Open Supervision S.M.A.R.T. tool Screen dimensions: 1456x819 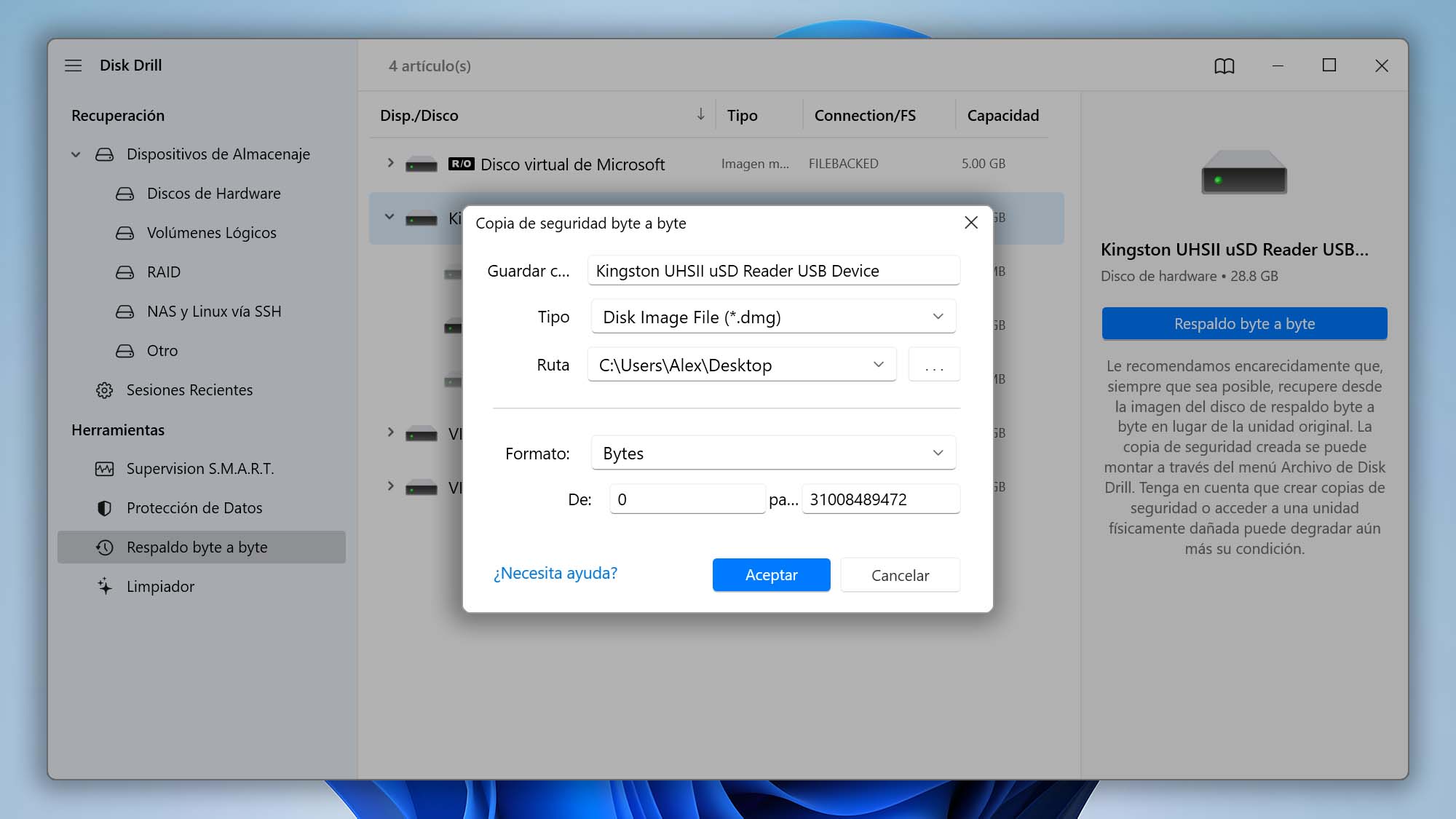click(202, 469)
